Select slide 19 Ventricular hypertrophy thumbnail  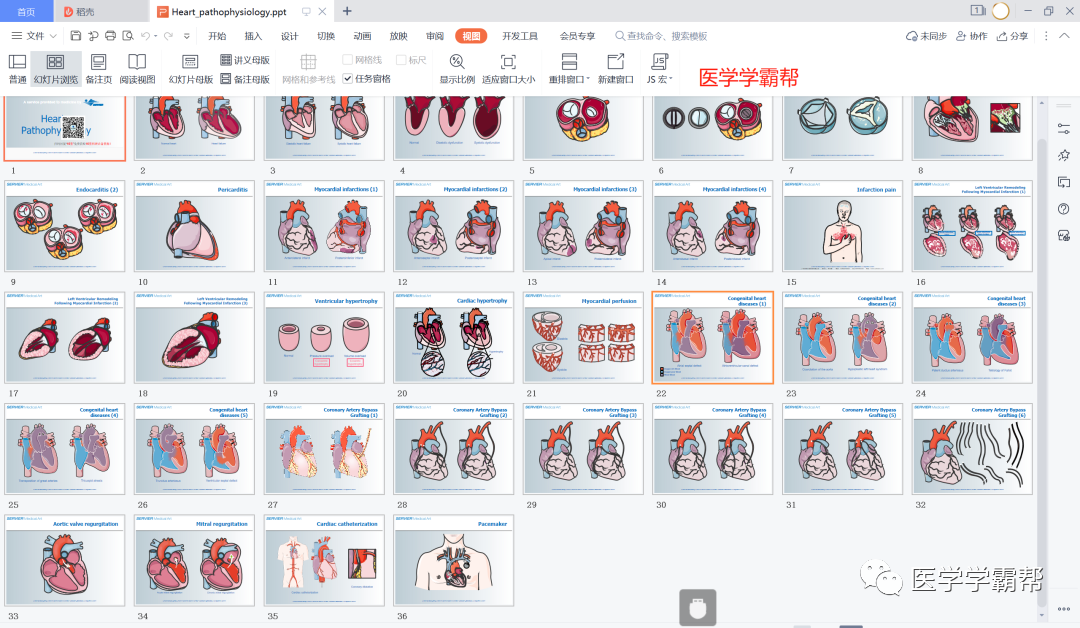(324, 337)
